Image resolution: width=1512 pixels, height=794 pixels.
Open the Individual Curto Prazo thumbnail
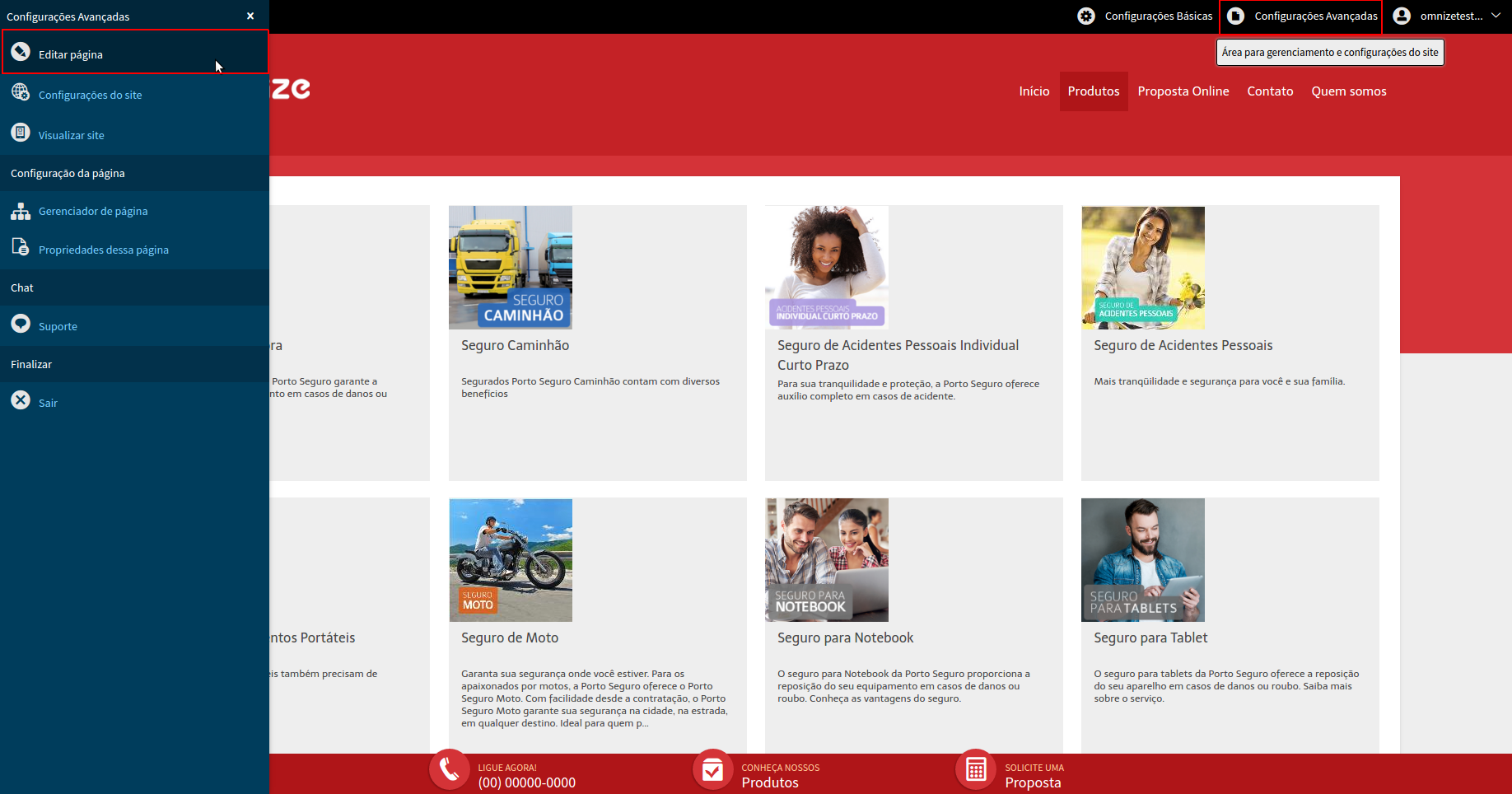827,268
